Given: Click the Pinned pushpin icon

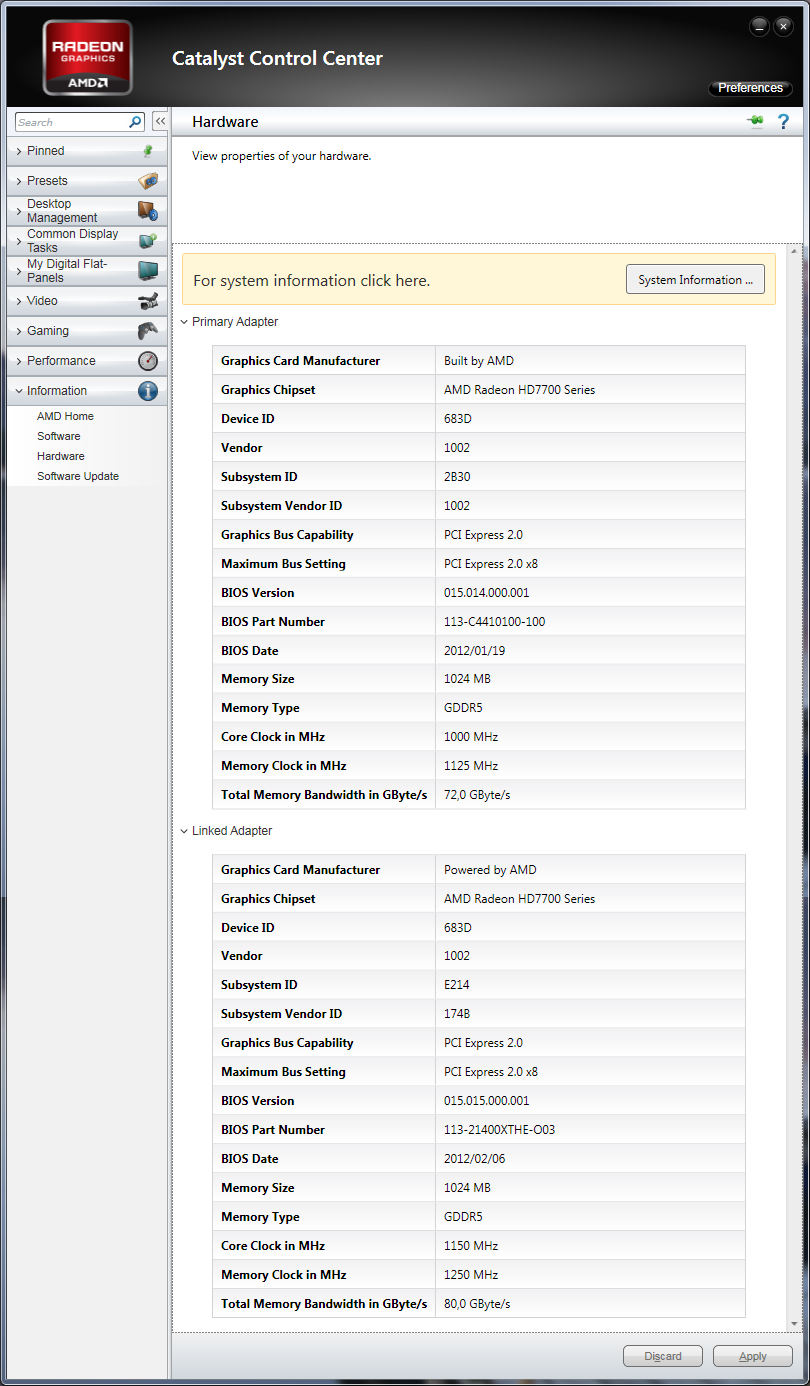Looking at the screenshot, I should [148, 151].
